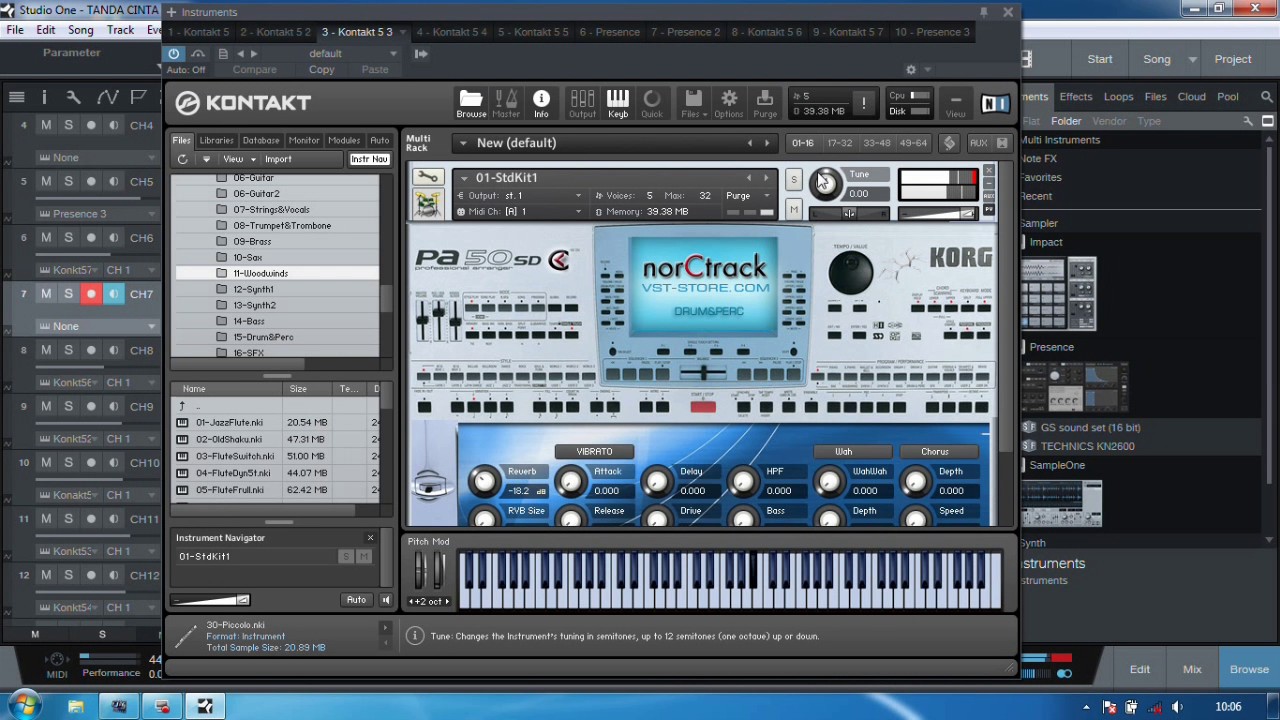1280x720 pixels.
Task: Click the drum kit instrument icon
Action: coord(428,203)
